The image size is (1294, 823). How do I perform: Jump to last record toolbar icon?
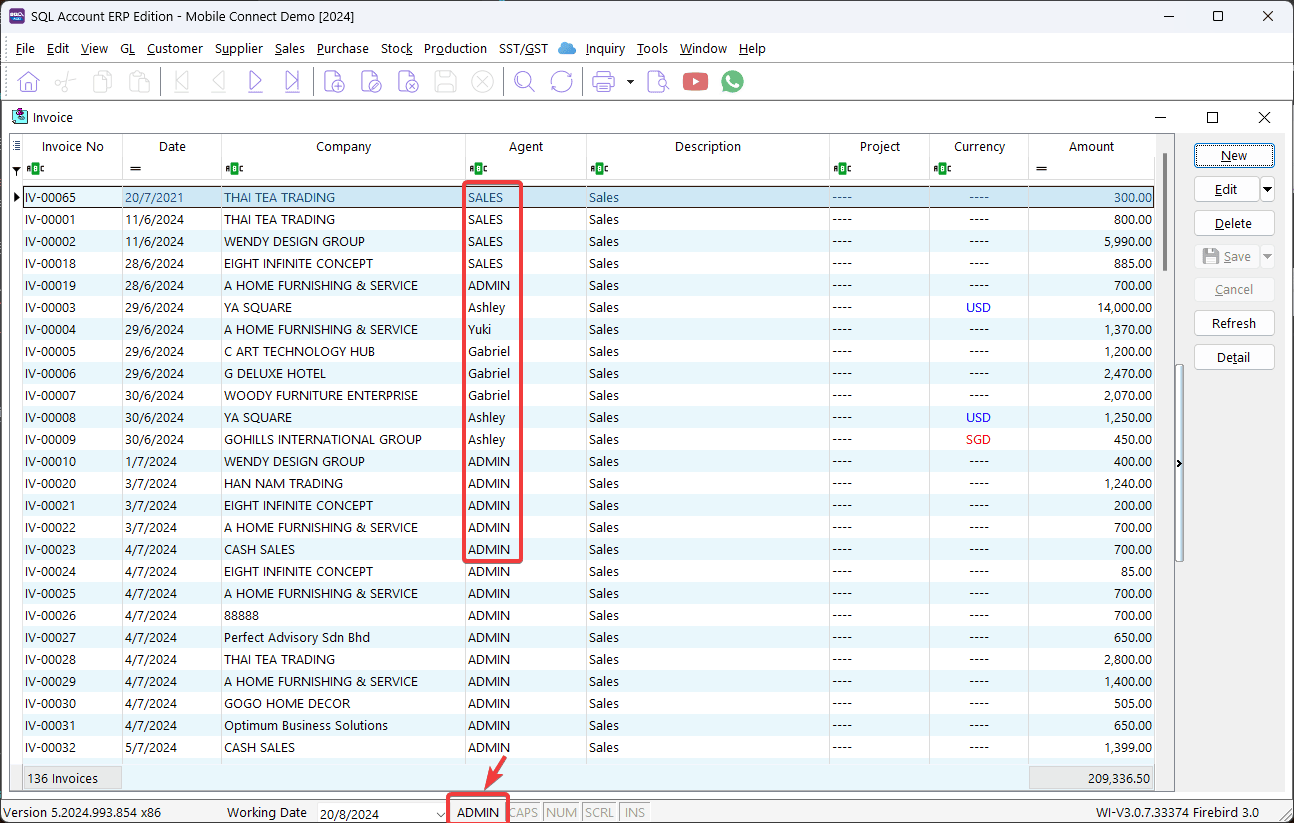[x=292, y=82]
